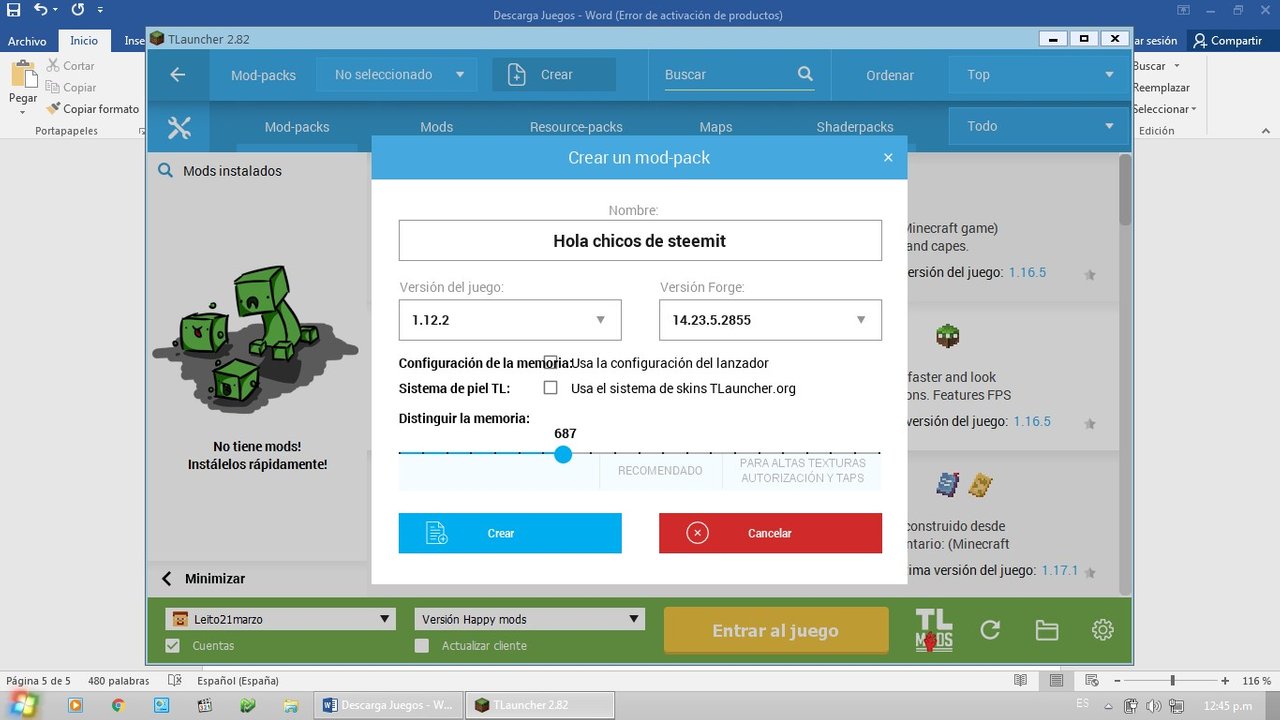Open the wrench and screwdriver tools icon

[x=179, y=127]
